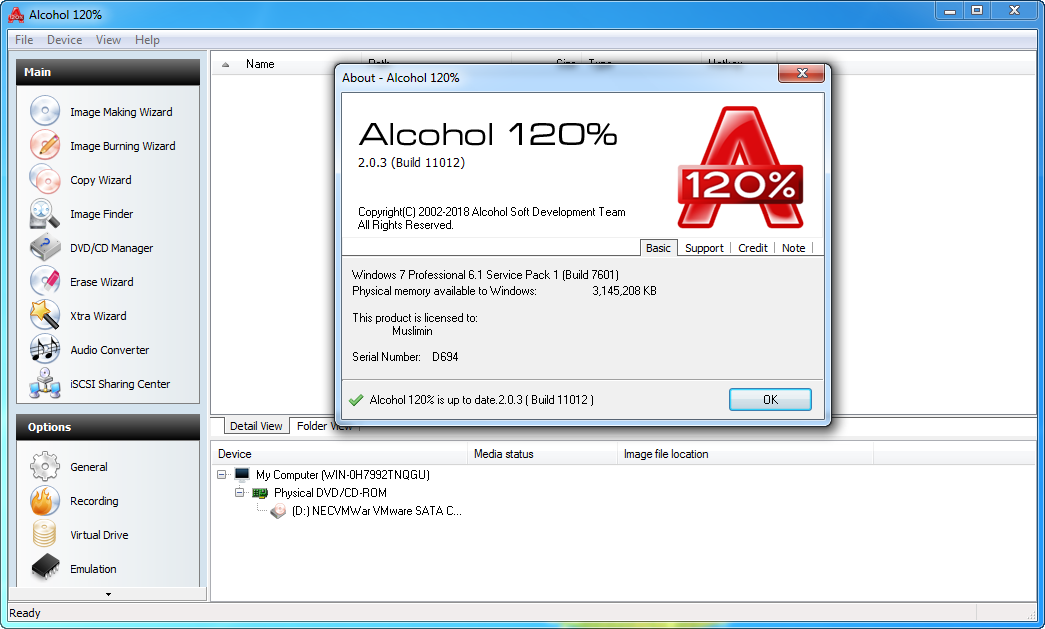Select Image Making Wizard label
Screen dimensions: 1045x629
tap(121, 112)
